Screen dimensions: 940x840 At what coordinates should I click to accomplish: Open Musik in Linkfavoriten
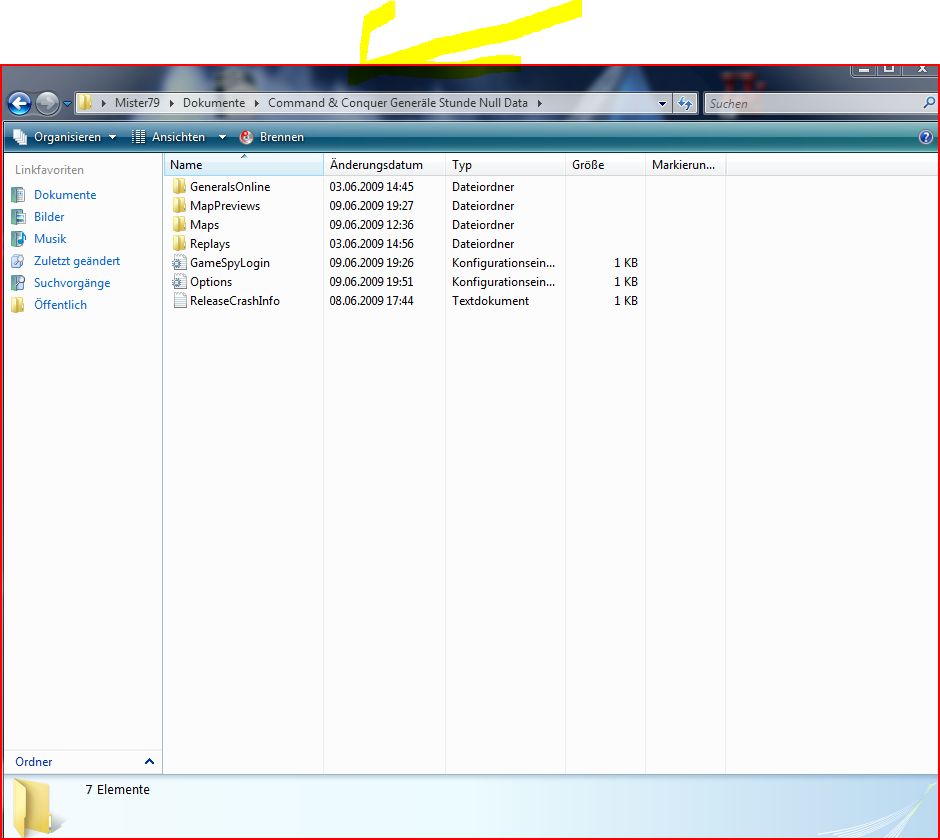click(x=50, y=239)
